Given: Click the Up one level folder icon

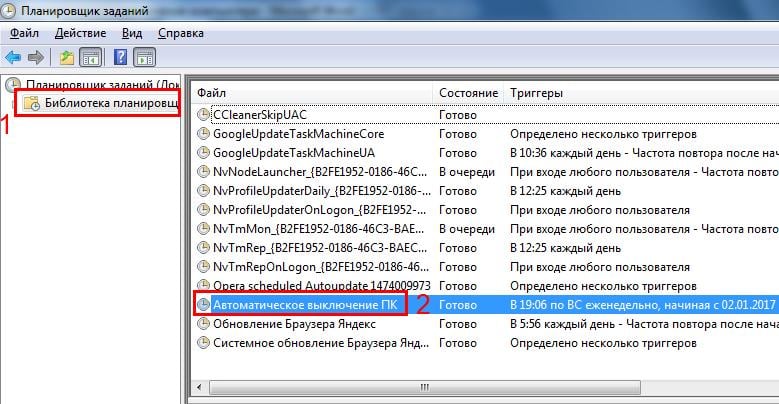Looking at the screenshot, I should click(x=66, y=57).
